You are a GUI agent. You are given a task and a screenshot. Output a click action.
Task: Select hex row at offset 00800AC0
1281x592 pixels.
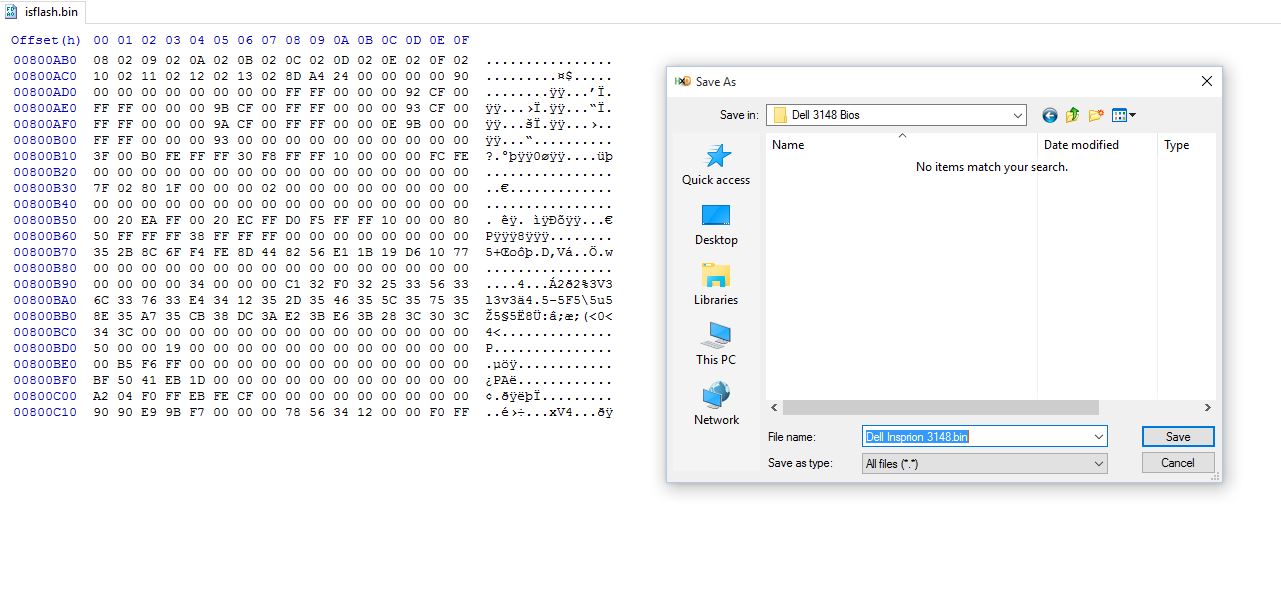coord(312,77)
